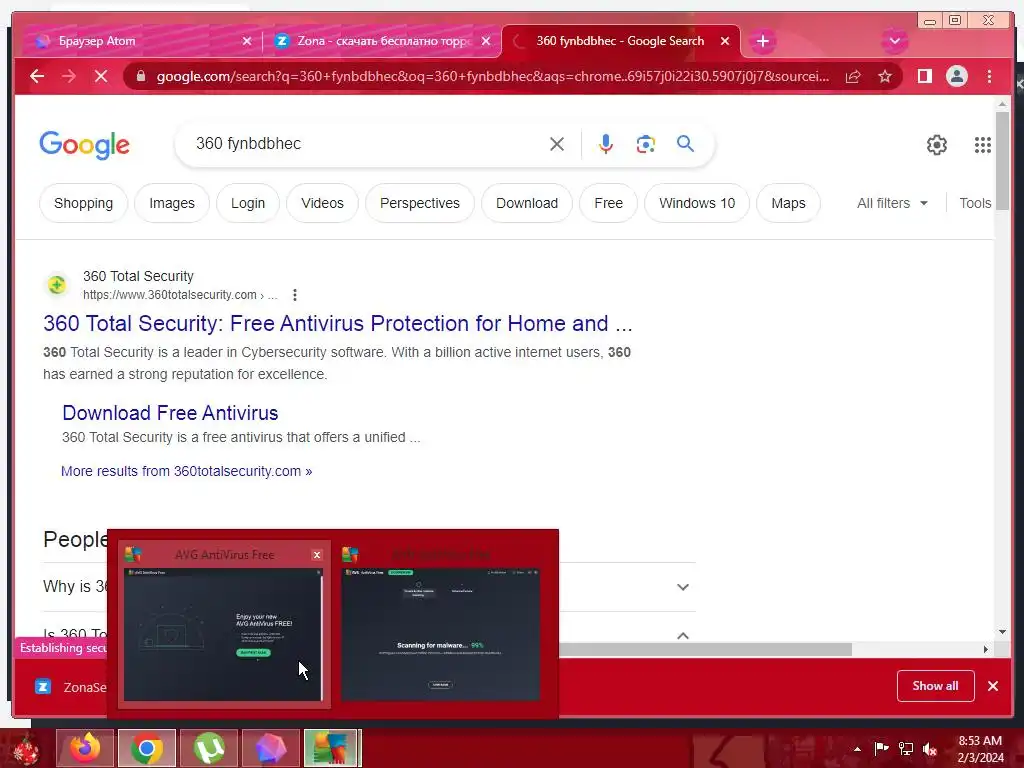The height and width of the screenshot is (768, 1024).
Task: Close the downloads bar
Action: [x=993, y=686]
